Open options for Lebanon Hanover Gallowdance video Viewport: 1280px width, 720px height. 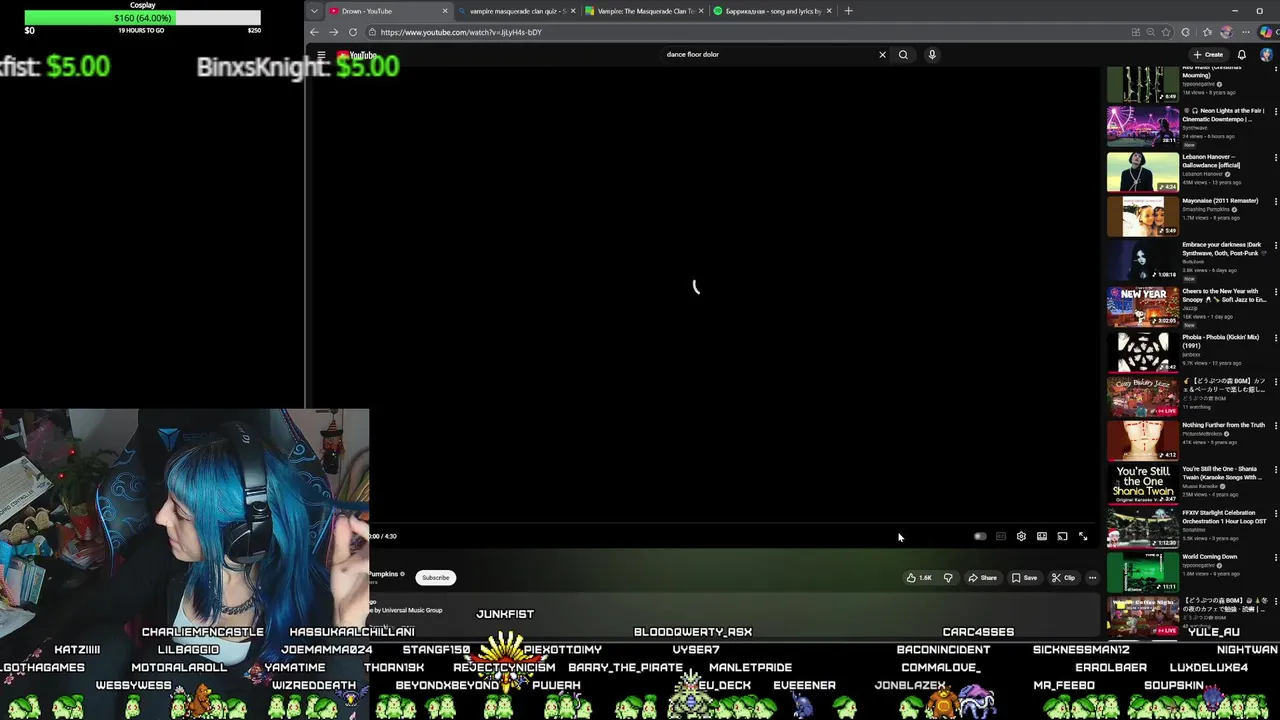coord(1276,157)
